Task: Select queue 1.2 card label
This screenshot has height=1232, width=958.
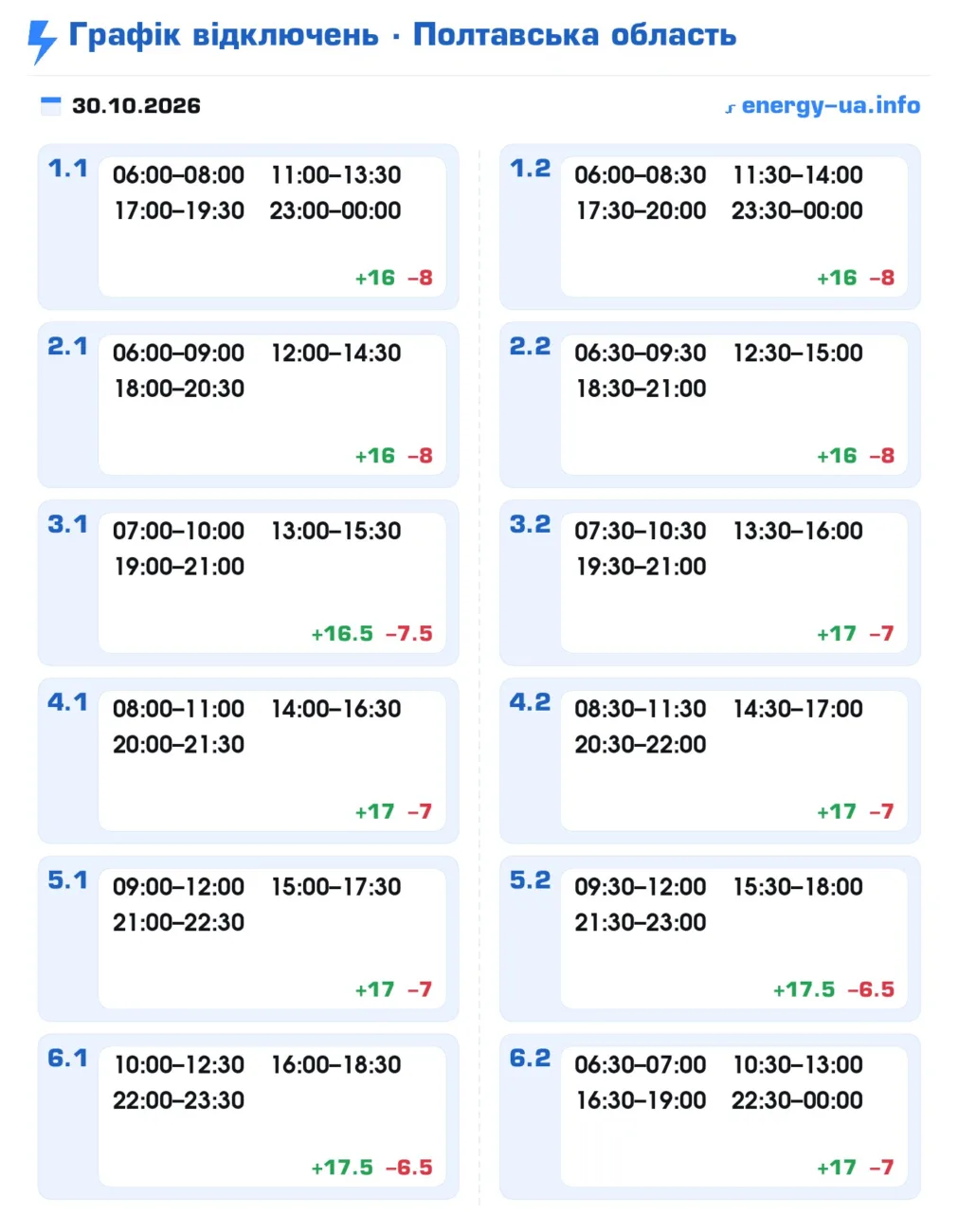Action: coord(530,169)
